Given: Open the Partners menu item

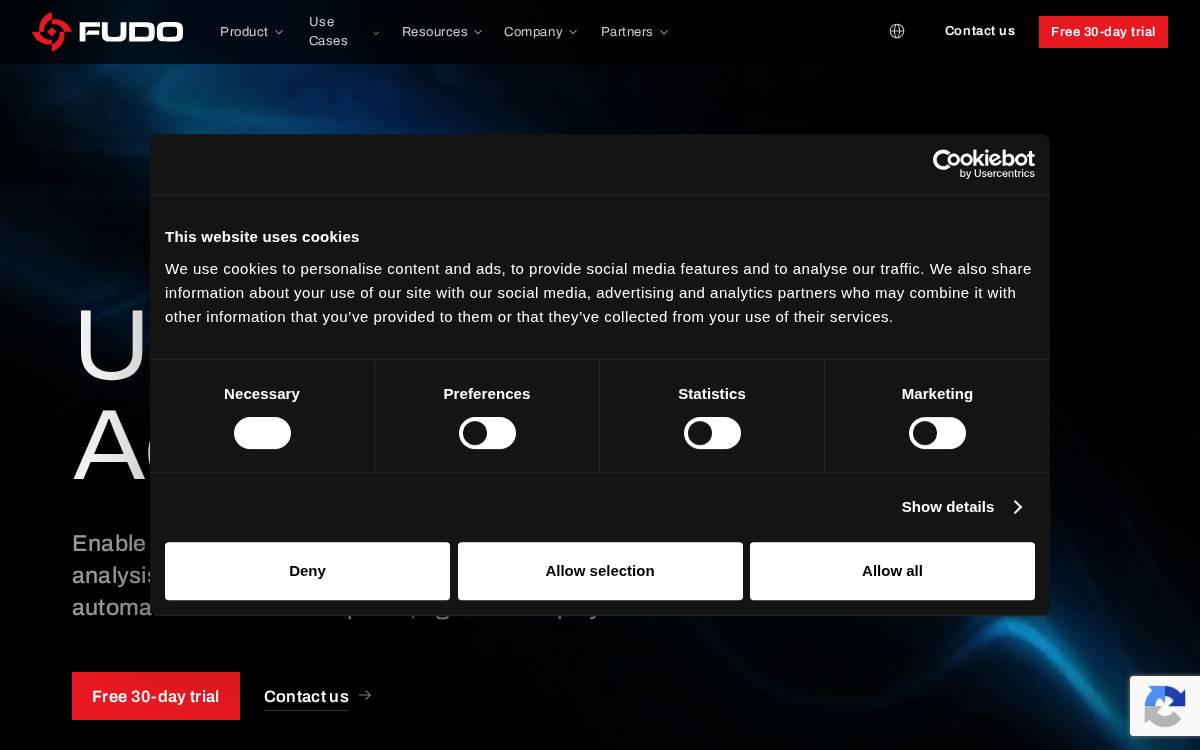Looking at the screenshot, I should pos(627,32).
